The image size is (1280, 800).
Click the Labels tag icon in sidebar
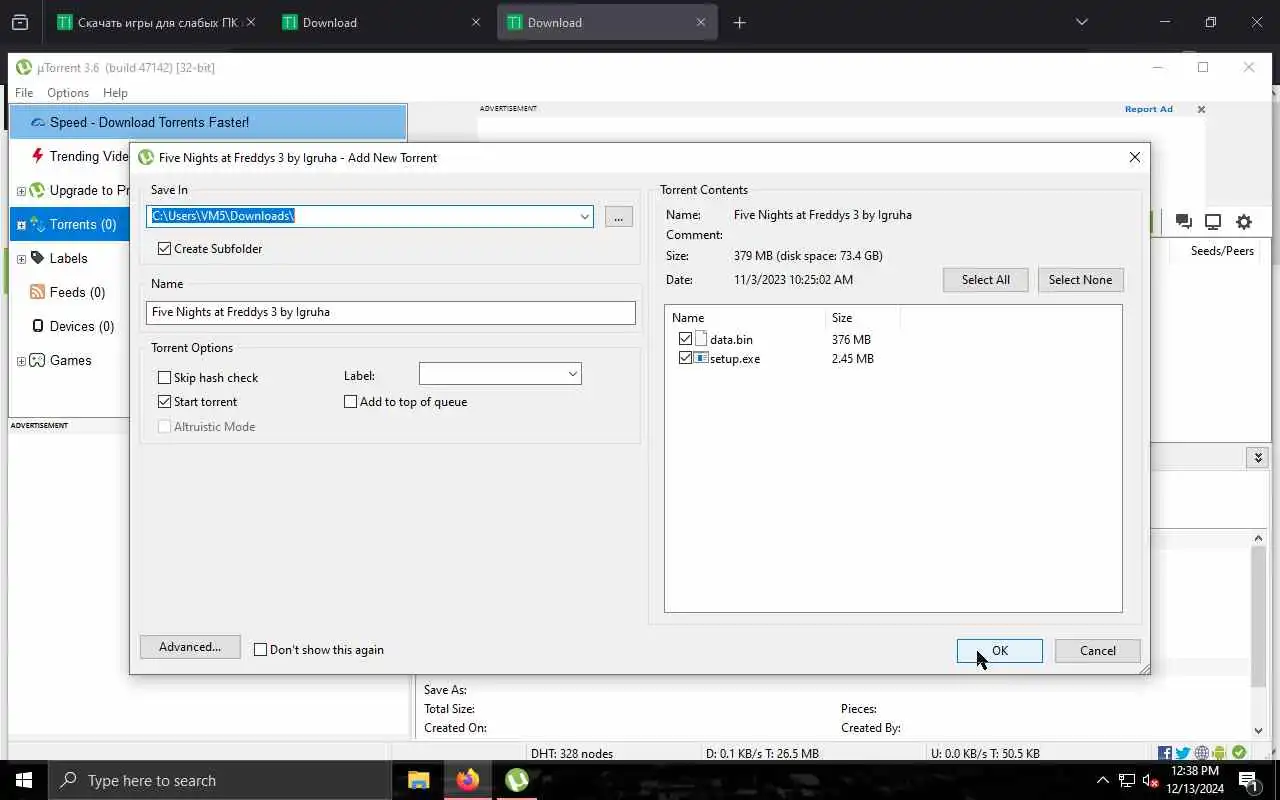[37, 258]
